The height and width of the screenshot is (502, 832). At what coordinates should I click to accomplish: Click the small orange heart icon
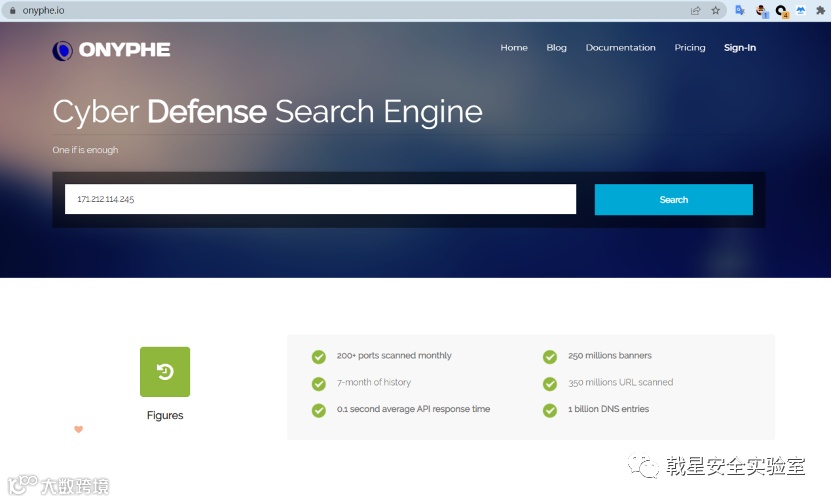(x=79, y=429)
